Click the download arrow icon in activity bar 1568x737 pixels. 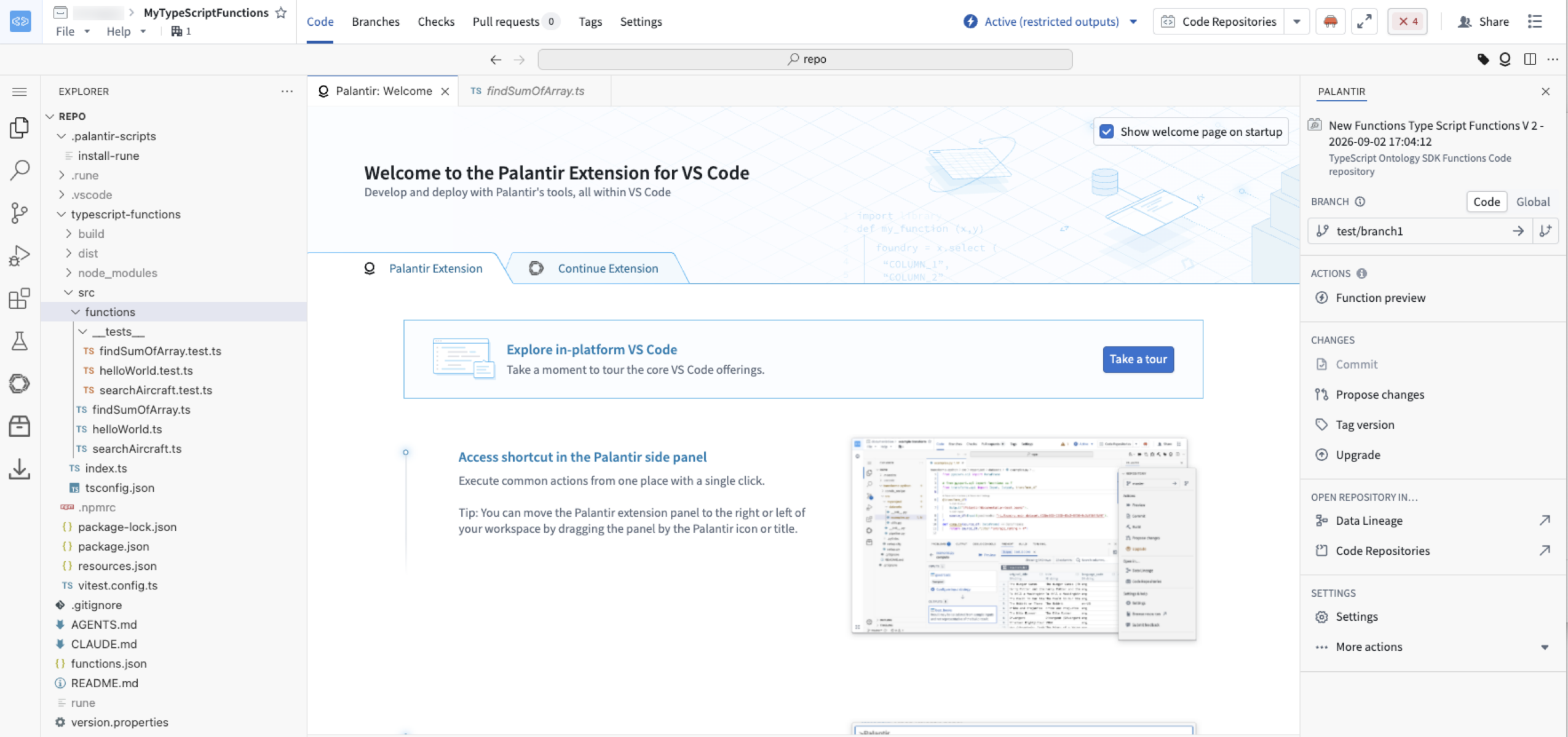coord(20,469)
